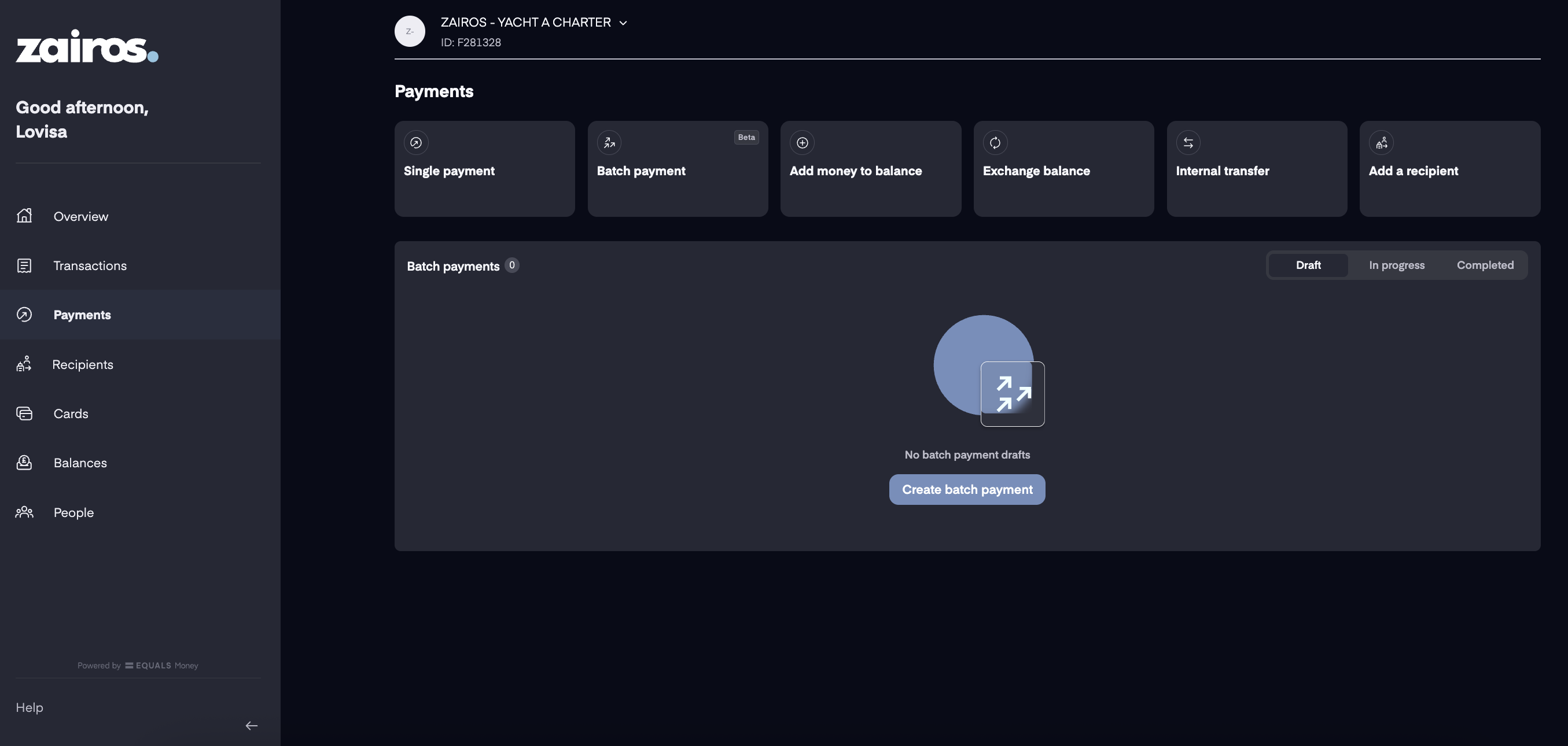Viewport: 1568px width, 746px height.
Task: Click the Batch payments section title
Action: [x=453, y=266]
